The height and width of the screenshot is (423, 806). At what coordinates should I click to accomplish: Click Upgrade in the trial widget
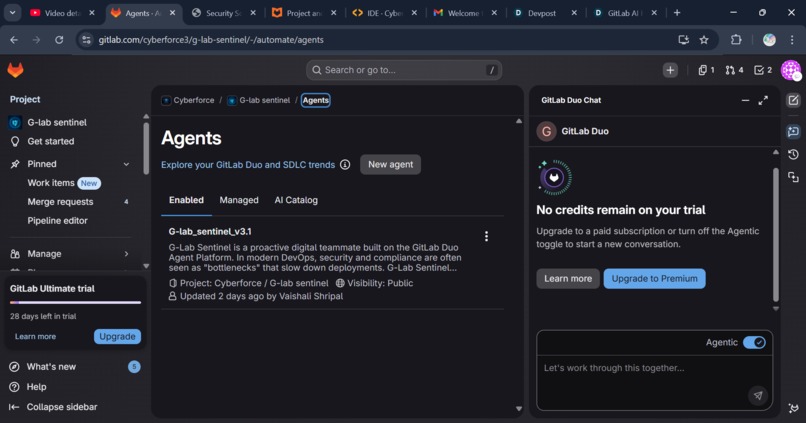click(117, 337)
